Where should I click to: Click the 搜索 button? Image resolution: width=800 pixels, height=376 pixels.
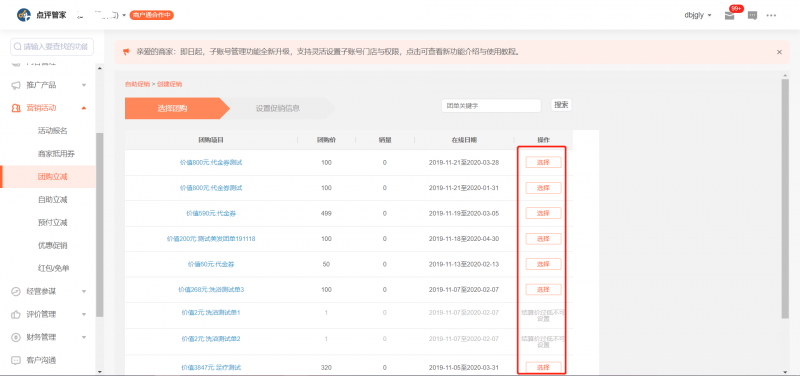tap(561, 105)
